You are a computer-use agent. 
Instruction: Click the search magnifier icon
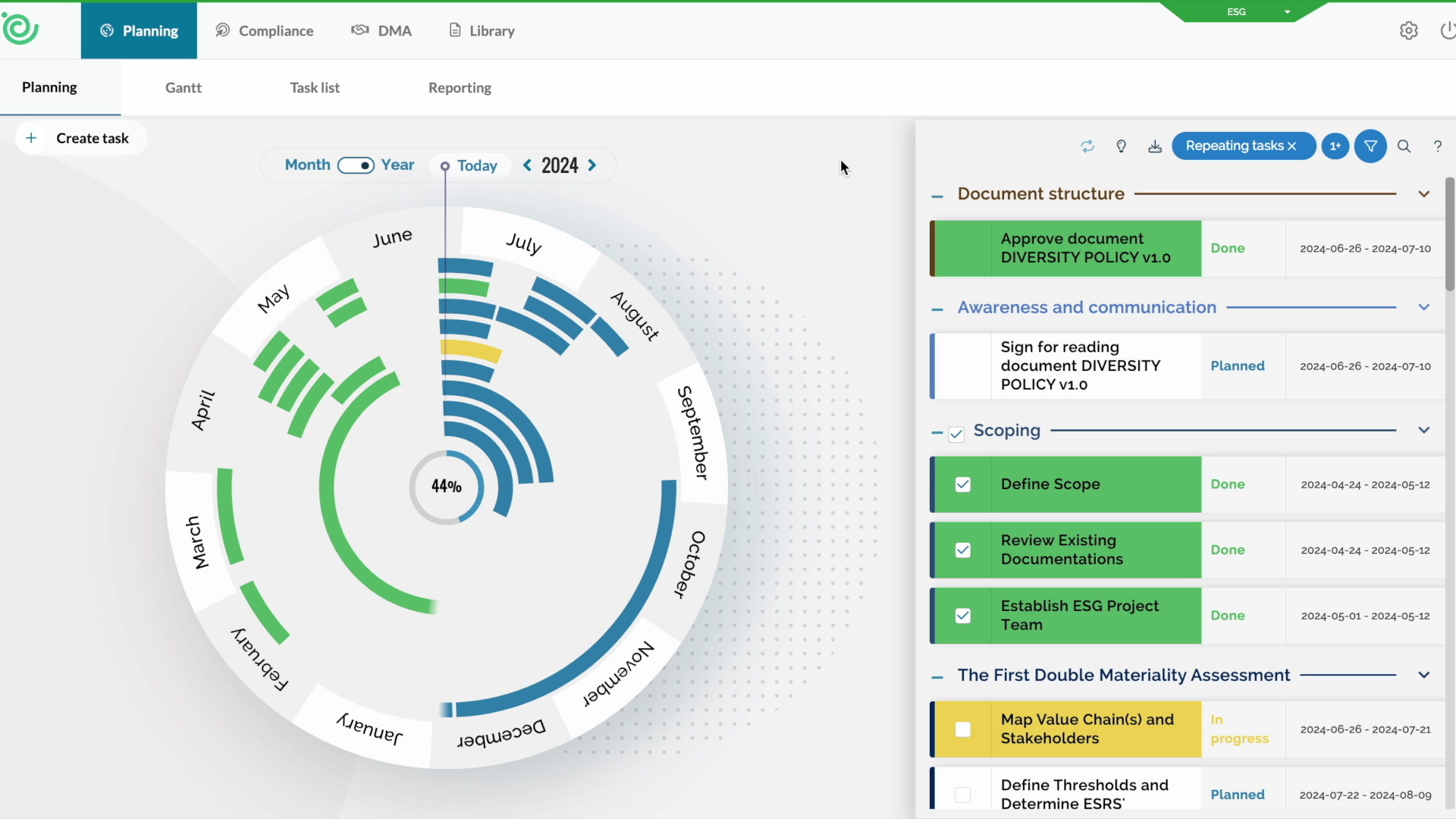pos(1404,146)
